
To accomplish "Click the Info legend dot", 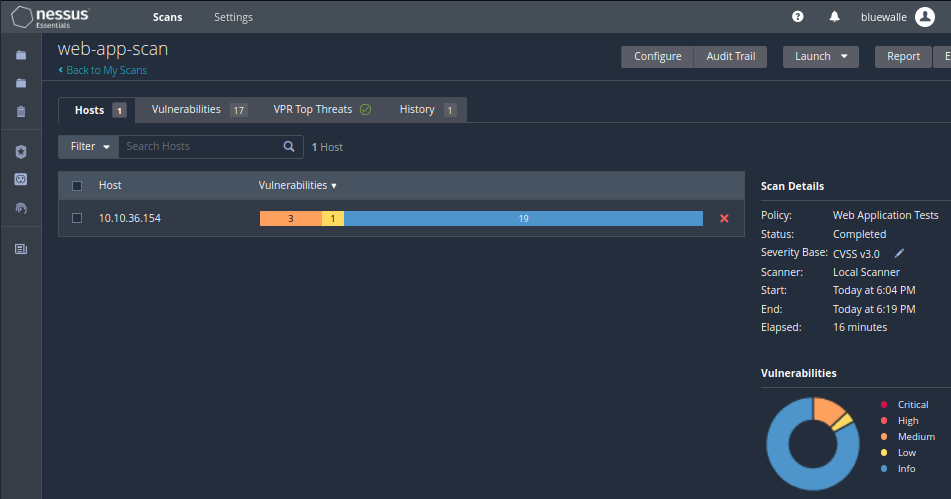I will click(884, 469).
